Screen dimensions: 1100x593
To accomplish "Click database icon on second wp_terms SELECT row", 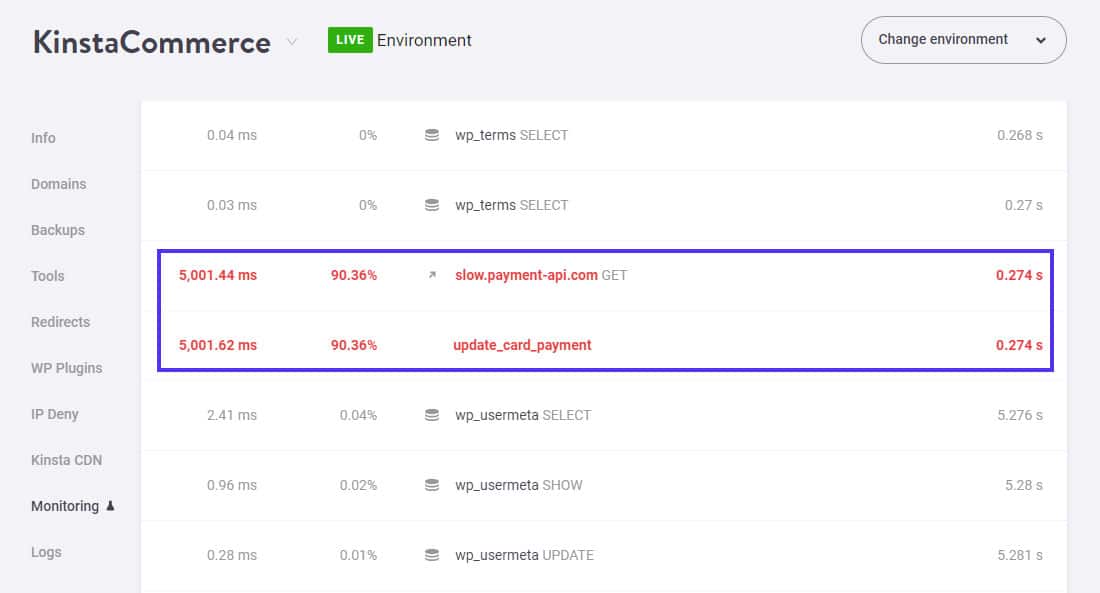I will (x=430, y=204).
